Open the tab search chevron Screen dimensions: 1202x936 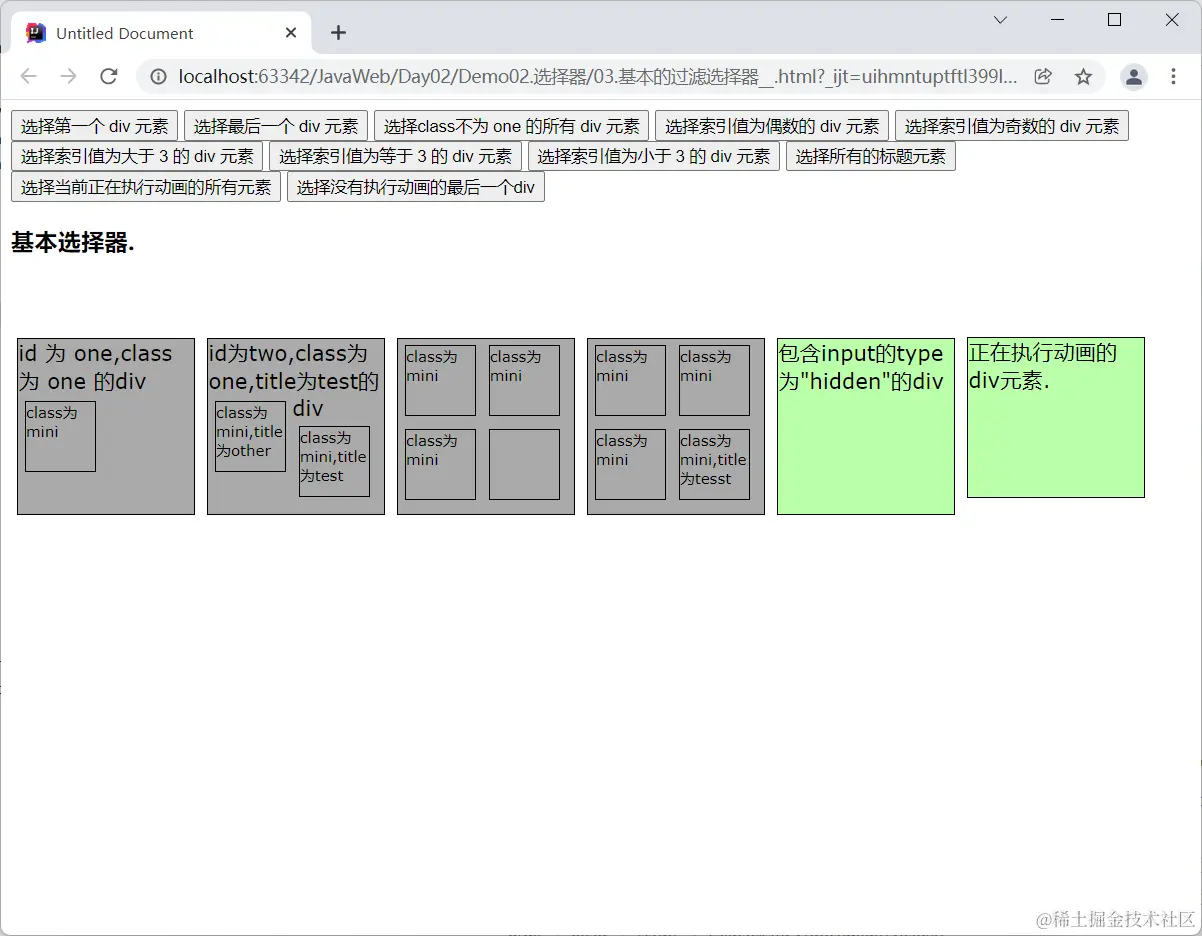1000,20
